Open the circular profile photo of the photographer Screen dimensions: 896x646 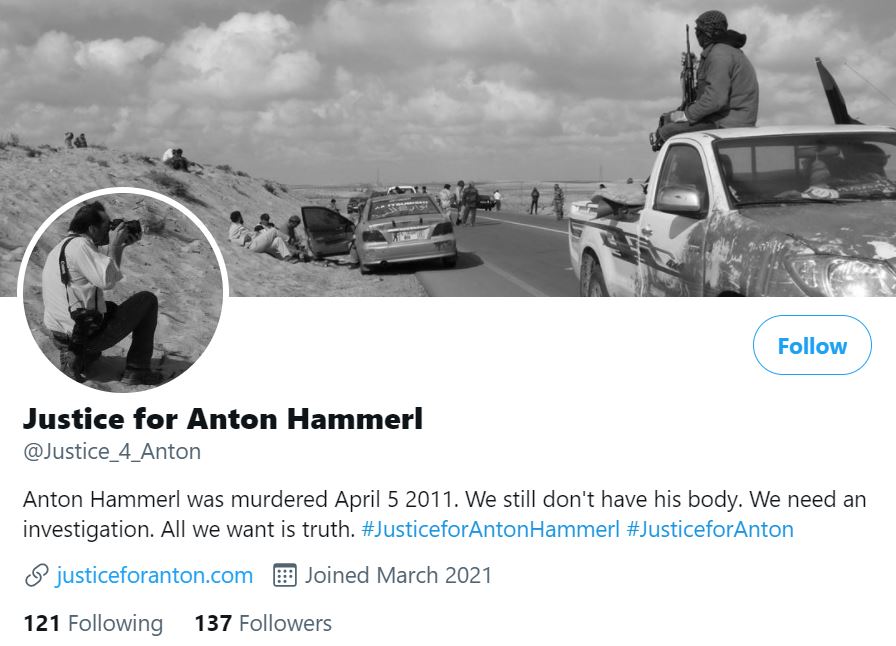pos(123,291)
